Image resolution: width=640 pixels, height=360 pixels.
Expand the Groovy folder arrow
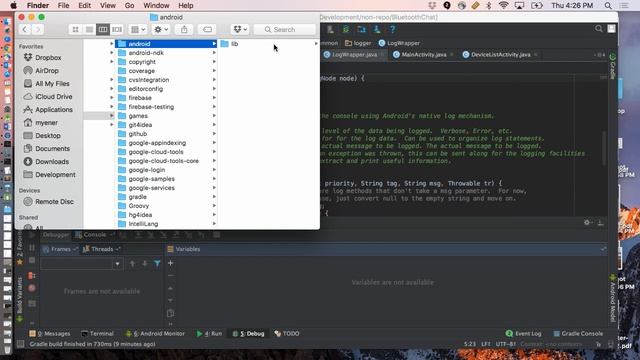(x=214, y=206)
